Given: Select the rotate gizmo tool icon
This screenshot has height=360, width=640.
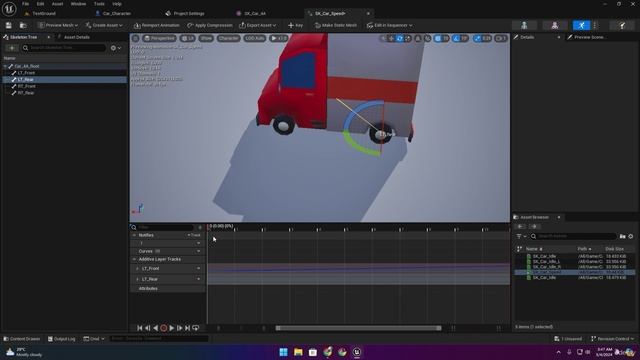Looking at the screenshot, I should [400, 38].
